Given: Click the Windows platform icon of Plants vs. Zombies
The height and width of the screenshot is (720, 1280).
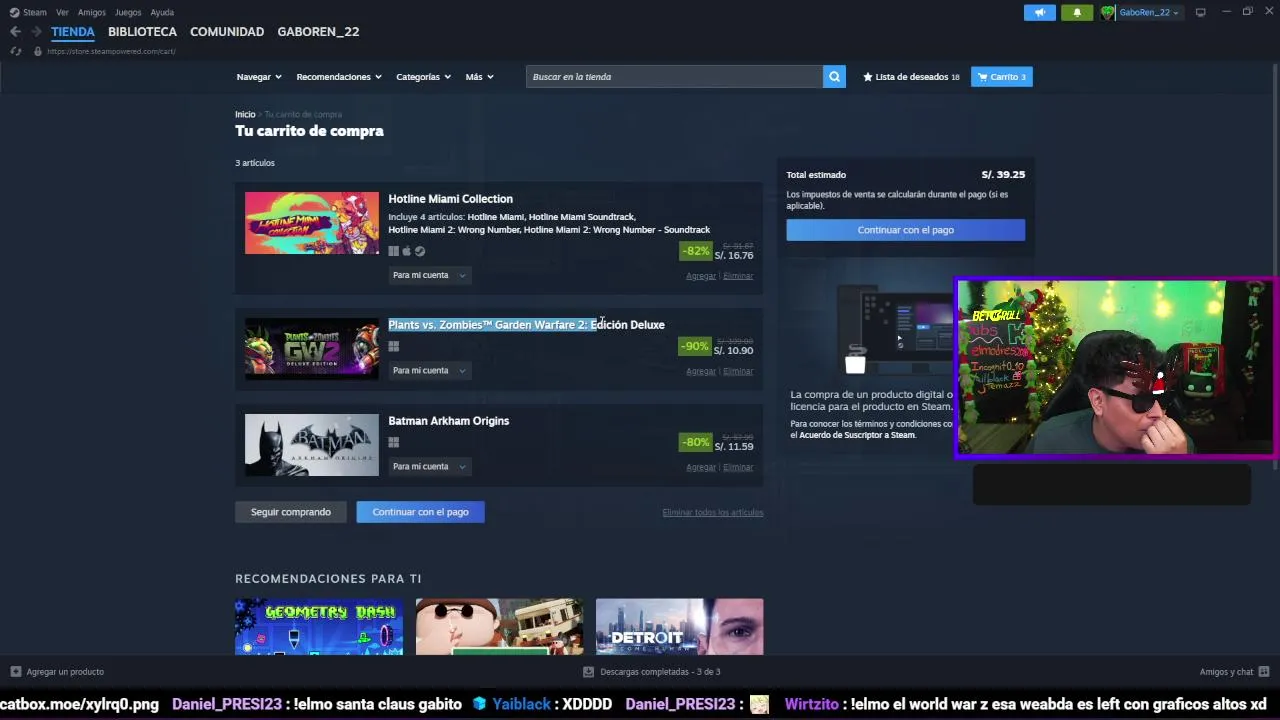Looking at the screenshot, I should (x=394, y=347).
